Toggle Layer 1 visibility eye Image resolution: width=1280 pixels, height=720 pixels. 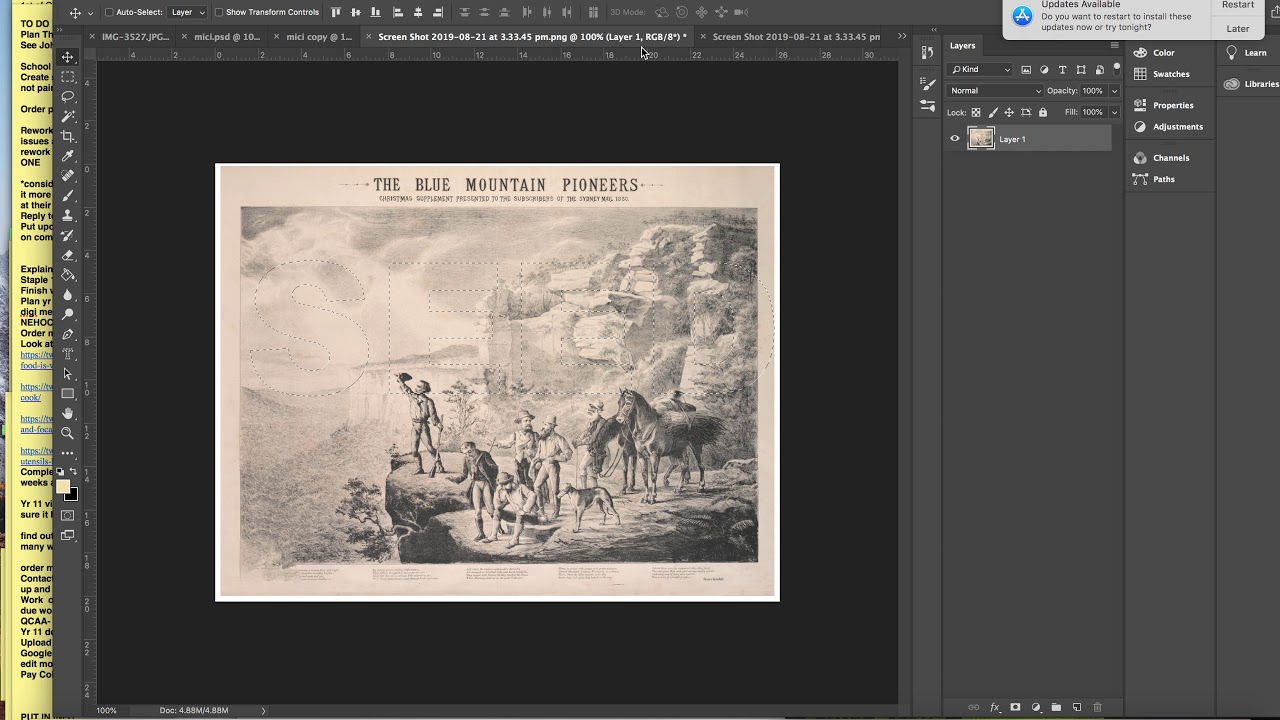coord(955,139)
